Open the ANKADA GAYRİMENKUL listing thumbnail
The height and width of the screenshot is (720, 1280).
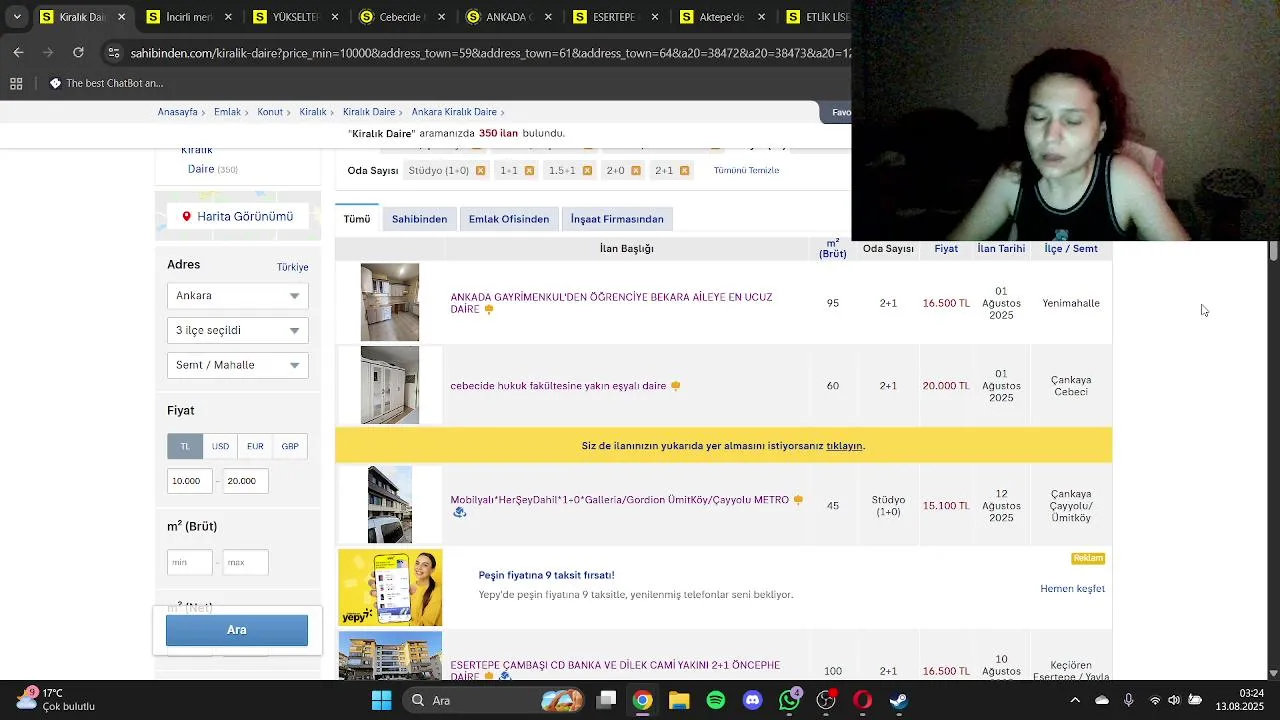coord(390,302)
